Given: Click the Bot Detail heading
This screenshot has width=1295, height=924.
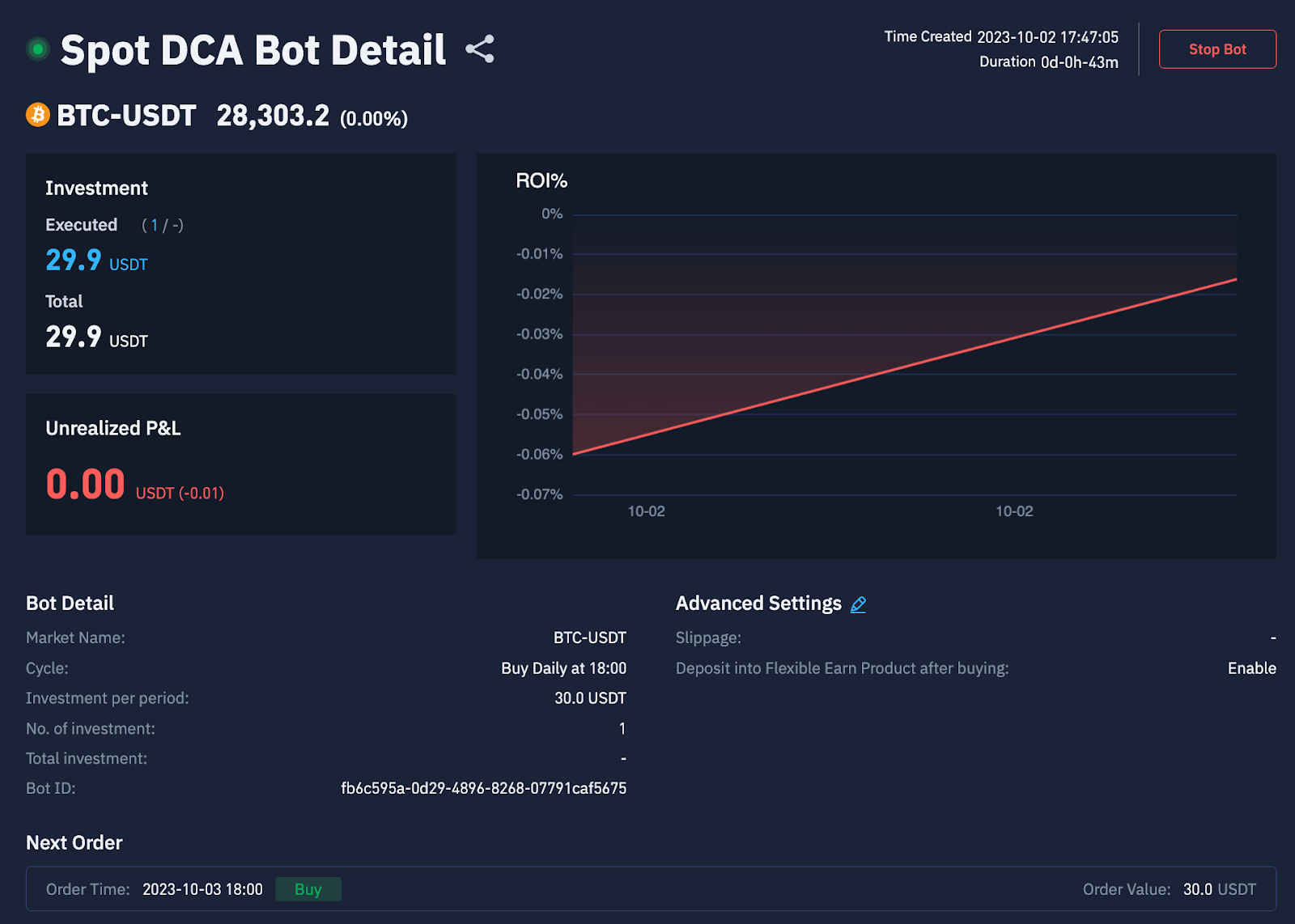Looking at the screenshot, I should [70, 604].
